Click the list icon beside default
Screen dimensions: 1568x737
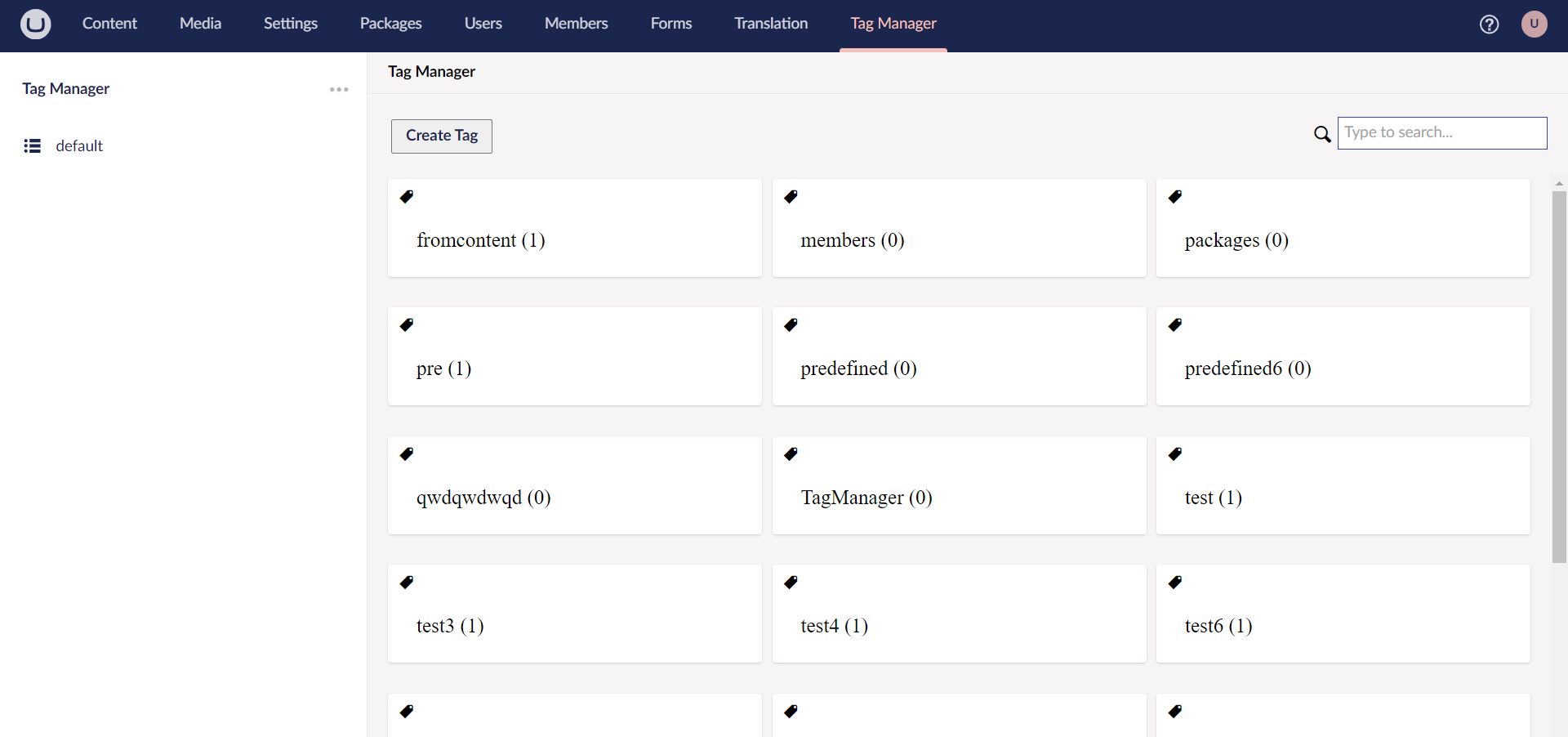33,146
